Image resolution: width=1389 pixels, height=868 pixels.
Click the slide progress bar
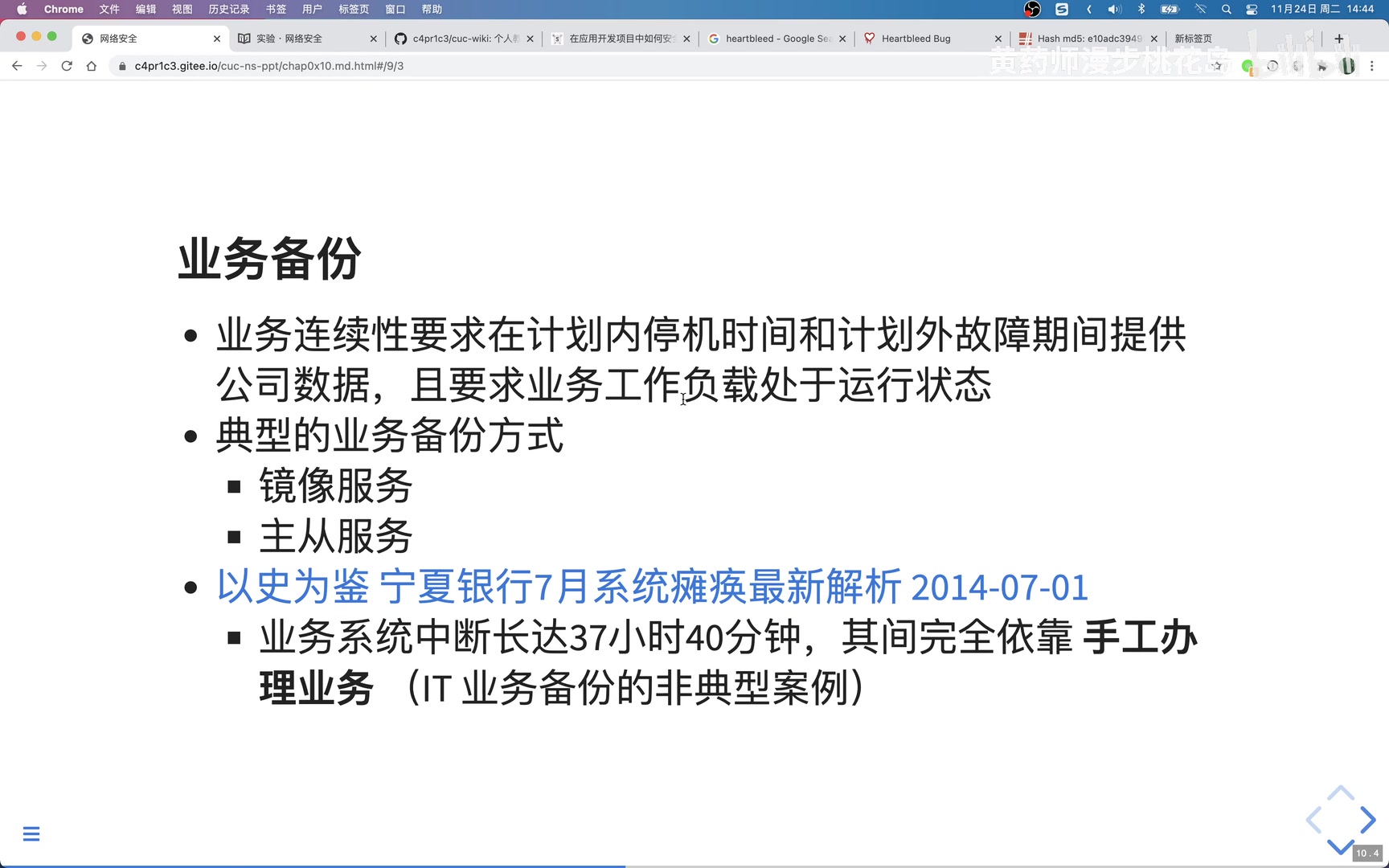(x=694, y=866)
